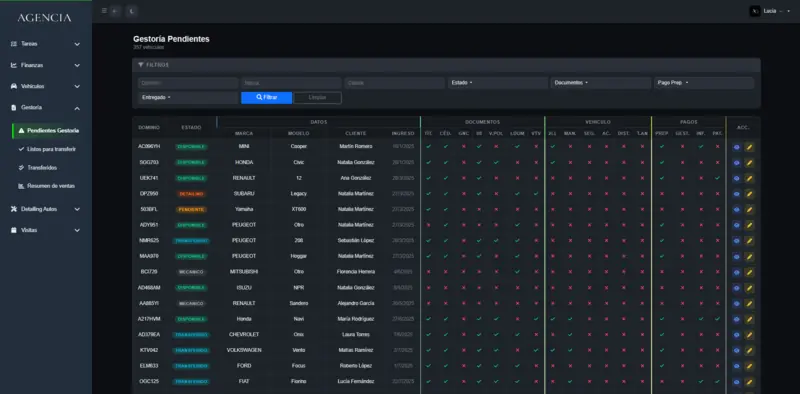Edit pencil icon for AC096YH row
800x394 pixels.
tap(749, 147)
